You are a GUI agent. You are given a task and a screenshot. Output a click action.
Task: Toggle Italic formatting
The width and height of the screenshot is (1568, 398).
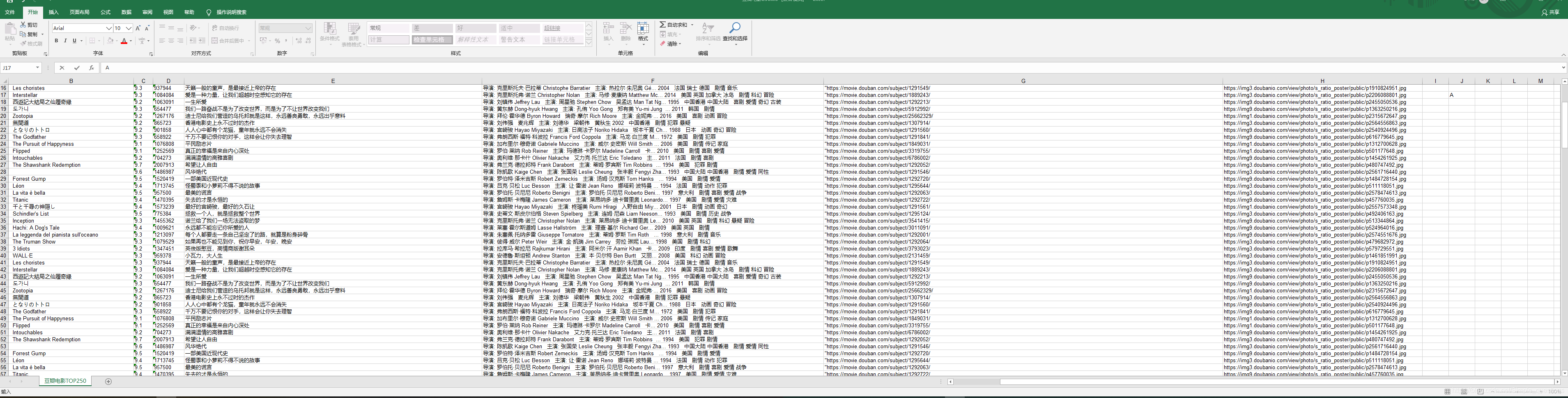pos(65,41)
